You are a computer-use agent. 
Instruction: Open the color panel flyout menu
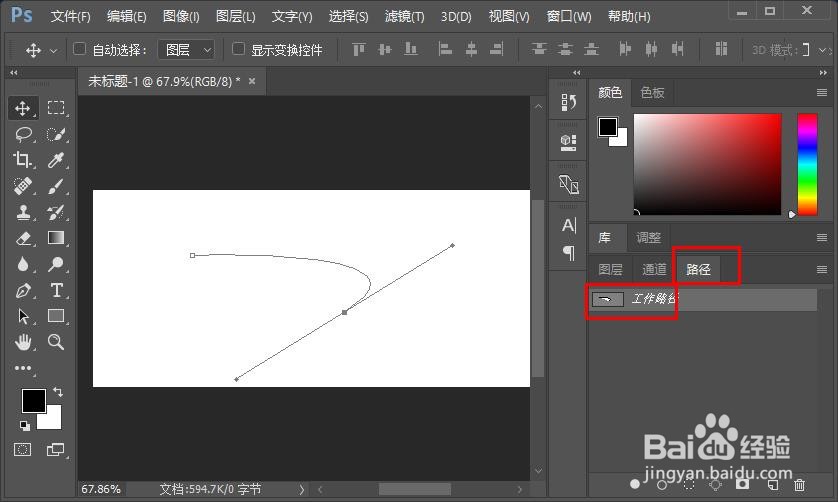(x=822, y=93)
